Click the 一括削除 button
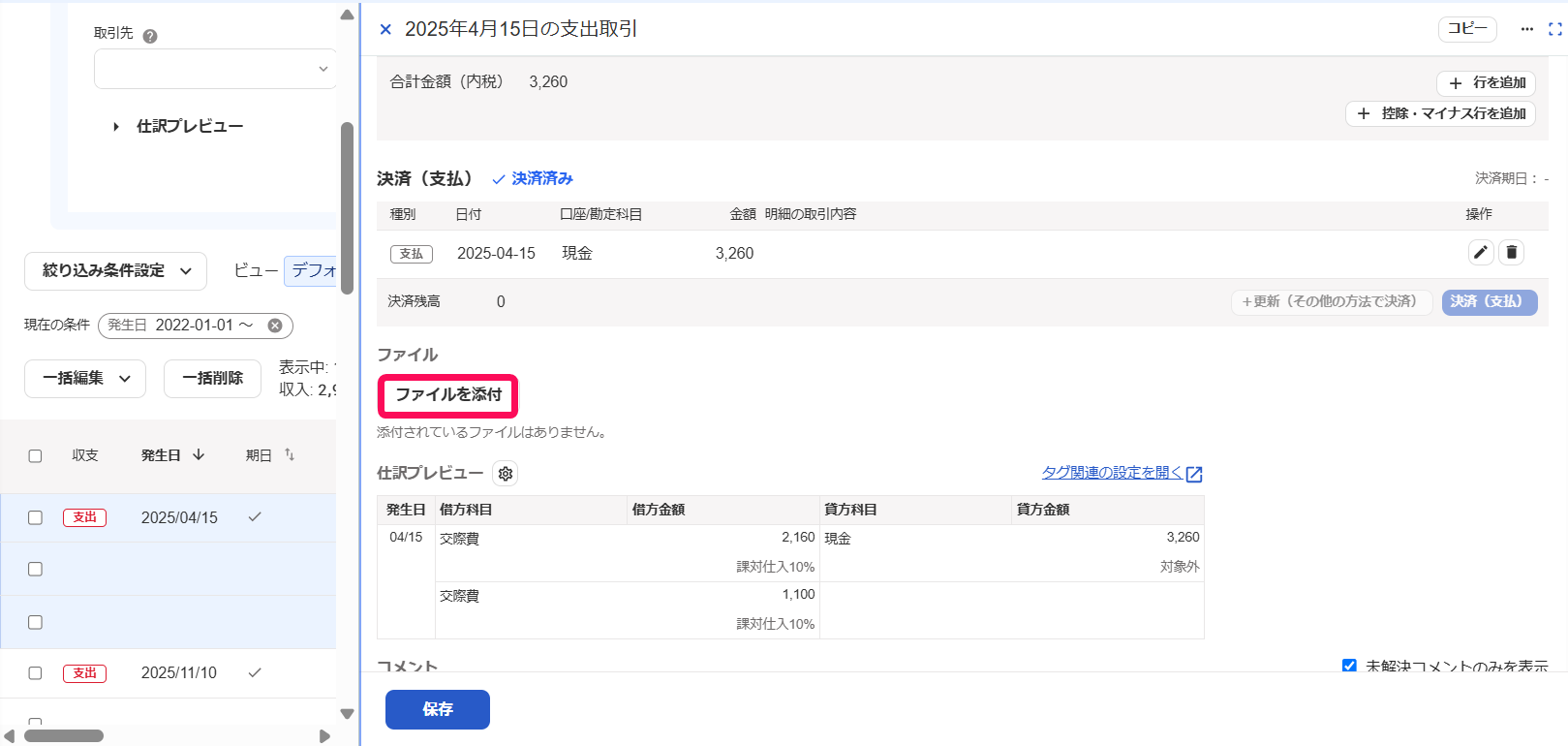The image size is (1568, 746). coord(212,379)
